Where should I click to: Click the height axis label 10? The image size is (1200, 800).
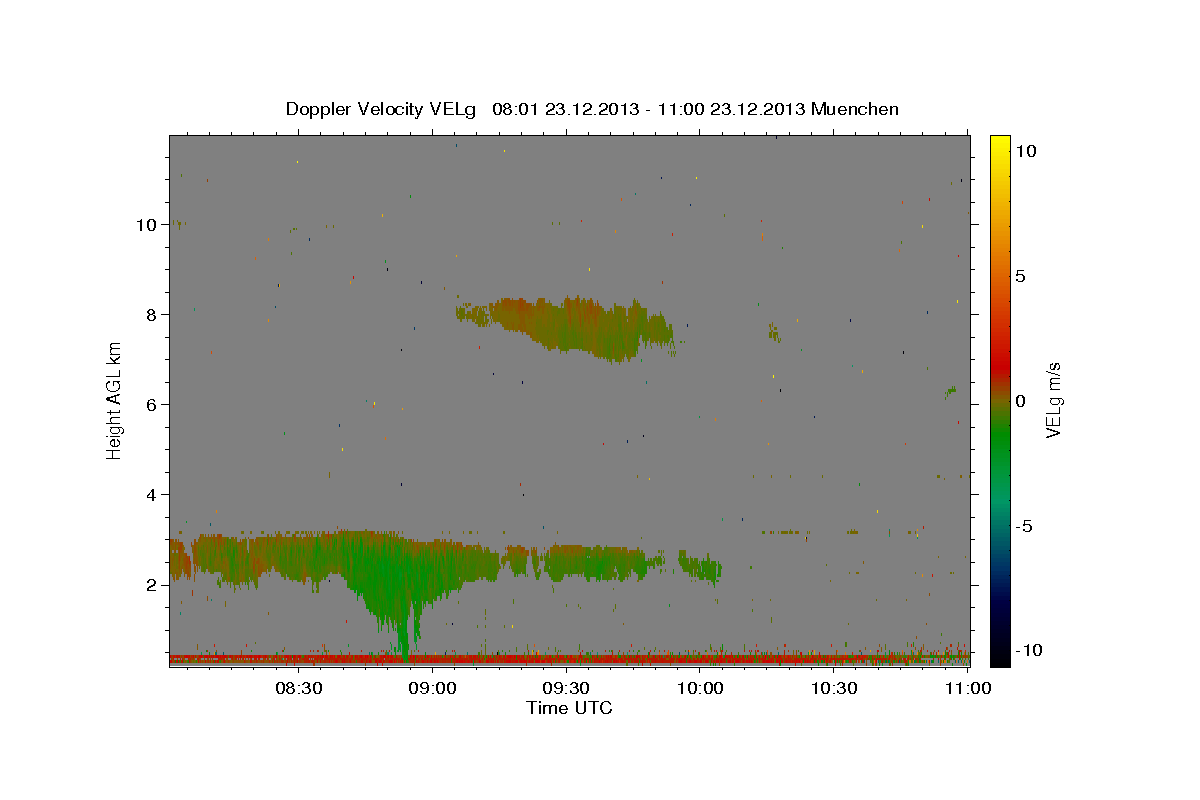(x=147, y=225)
